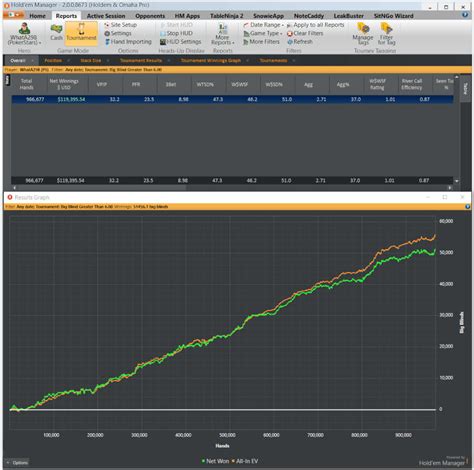The width and height of the screenshot is (474, 470).
Task: Switch to the Opponents tab
Action: 150,16
